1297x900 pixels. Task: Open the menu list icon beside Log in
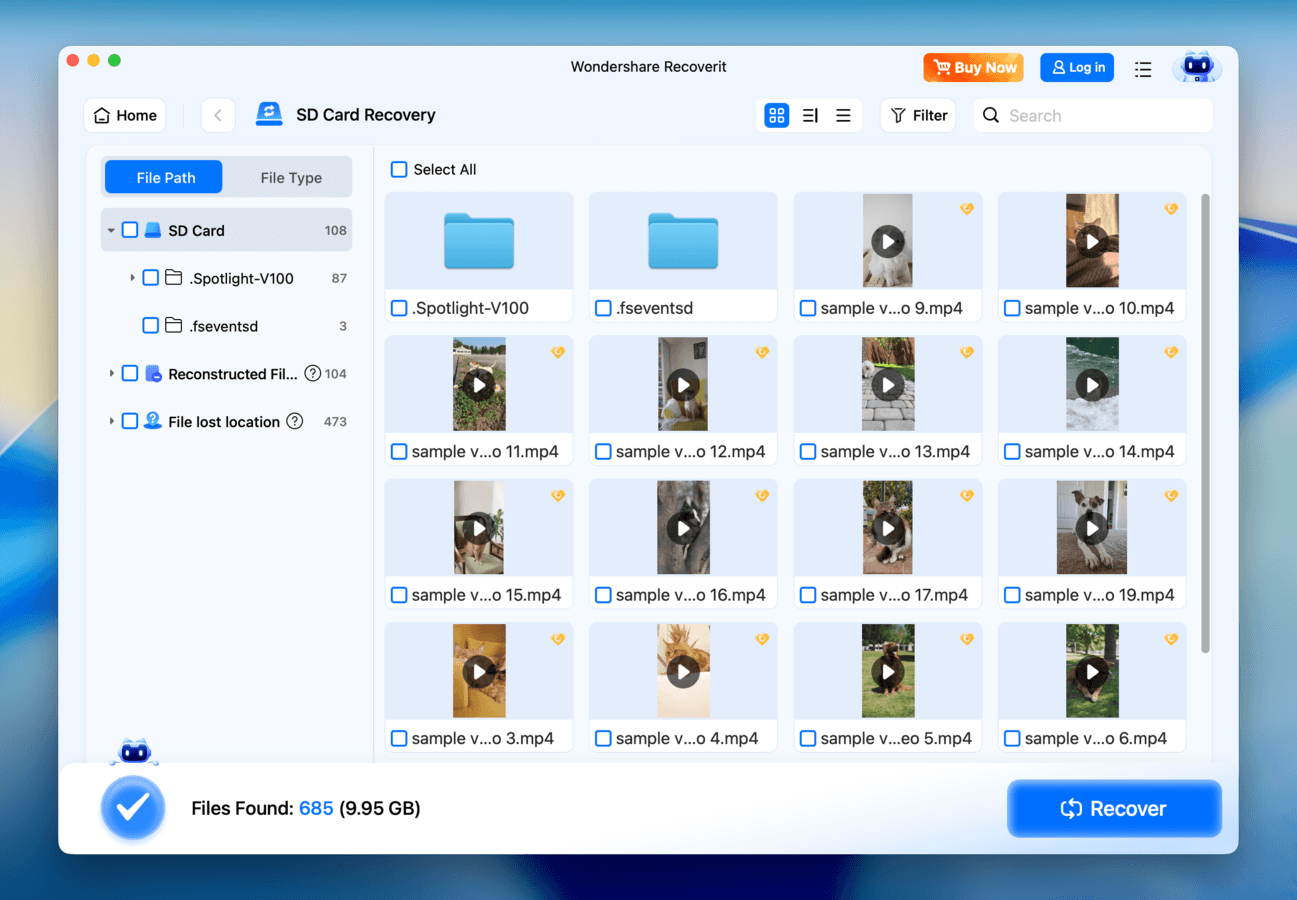pyautogui.click(x=1143, y=69)
